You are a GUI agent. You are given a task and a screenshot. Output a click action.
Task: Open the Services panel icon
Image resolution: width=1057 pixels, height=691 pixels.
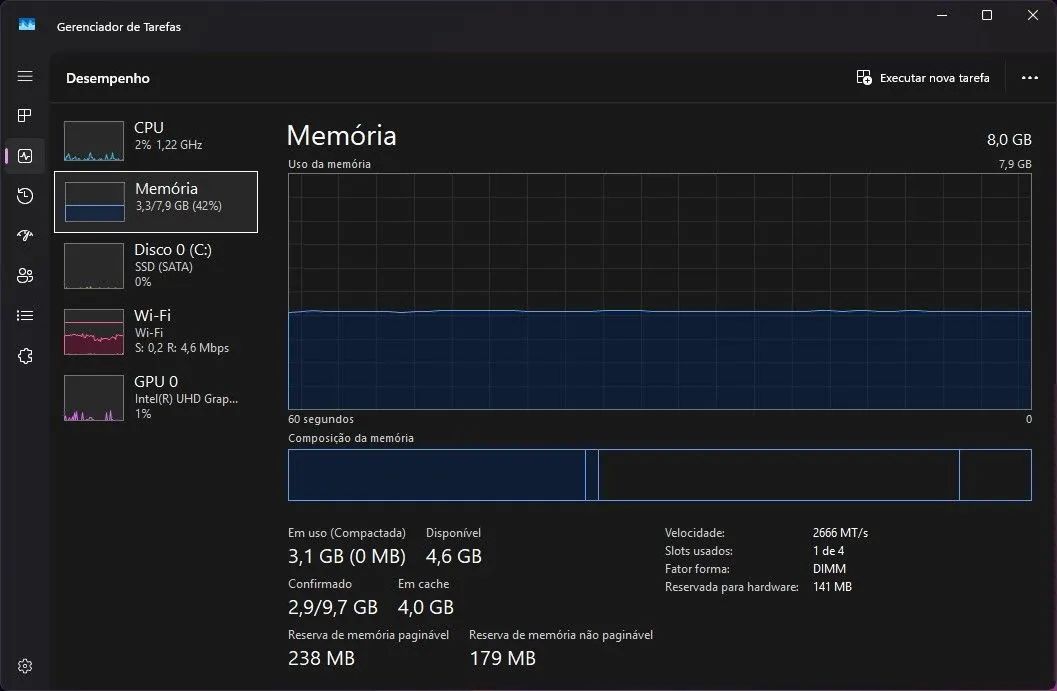pos(24,355)
